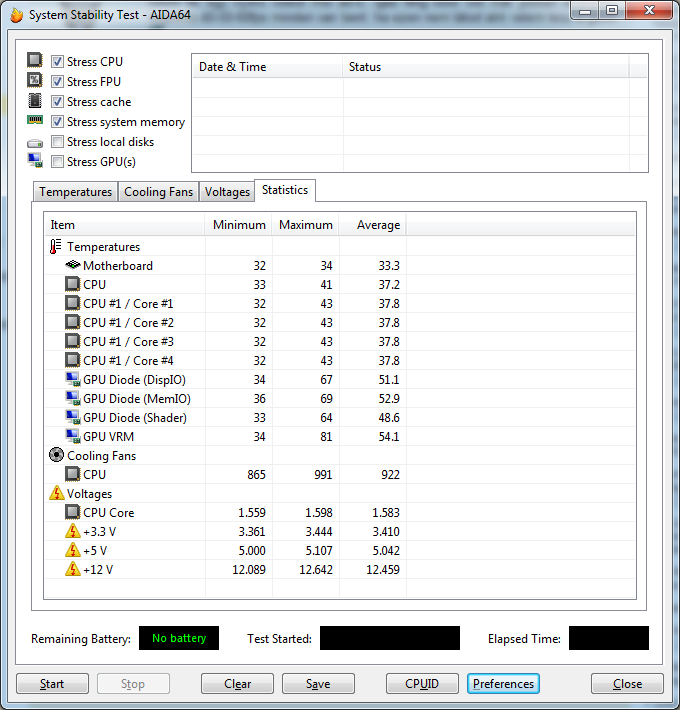
Task: Sort by the Maximum column header
Action: tap(306, 225)
